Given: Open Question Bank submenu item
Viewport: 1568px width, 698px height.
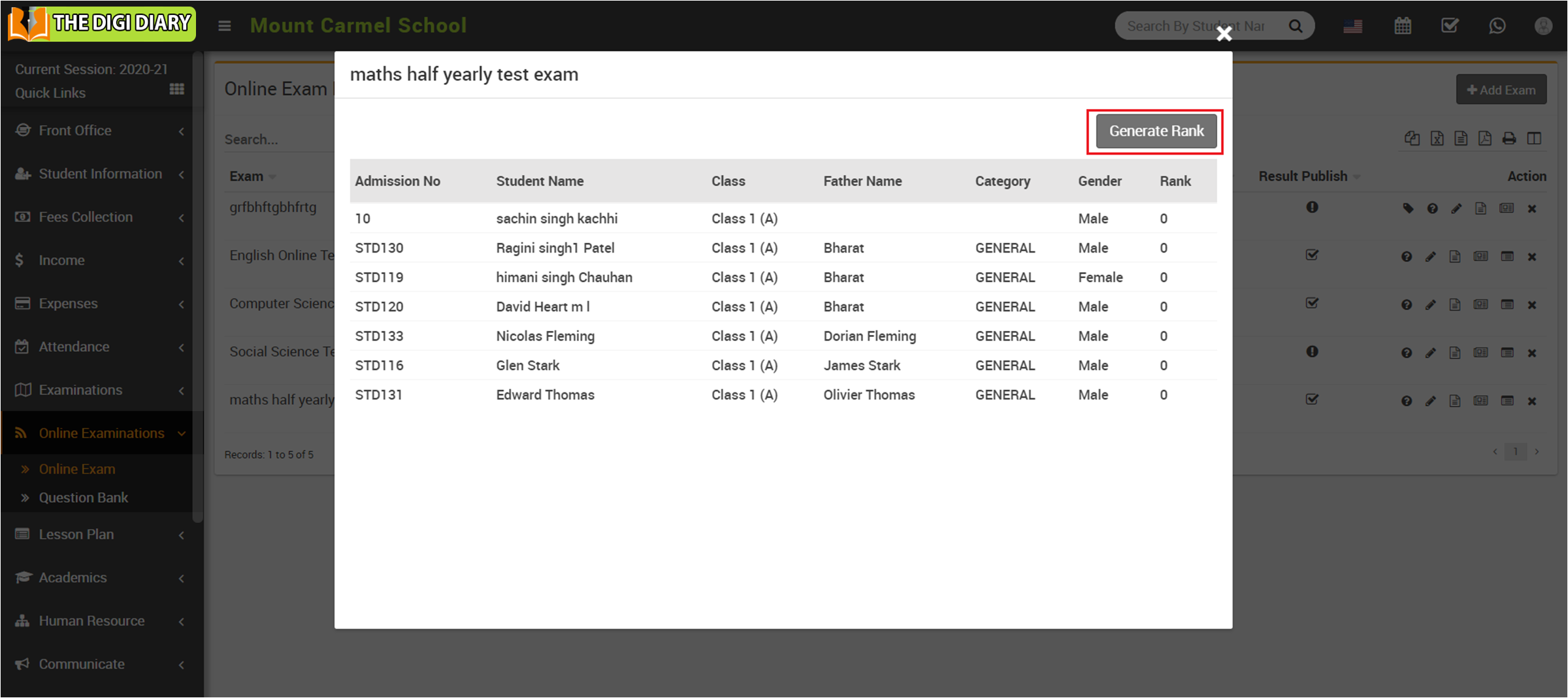Looking at the screenshot, I should pos(83,498).
